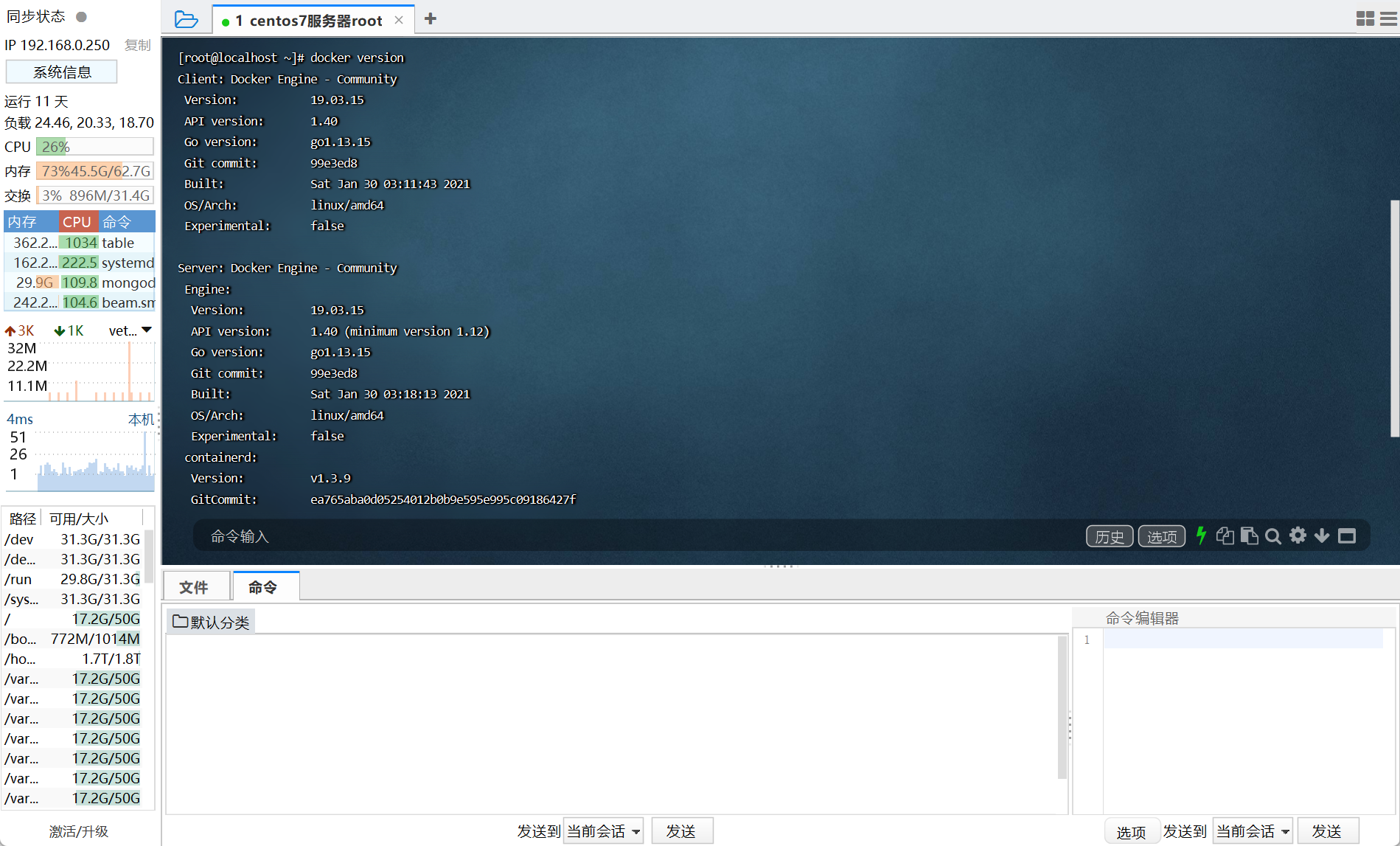Open the connection manager folder icon

186,19
